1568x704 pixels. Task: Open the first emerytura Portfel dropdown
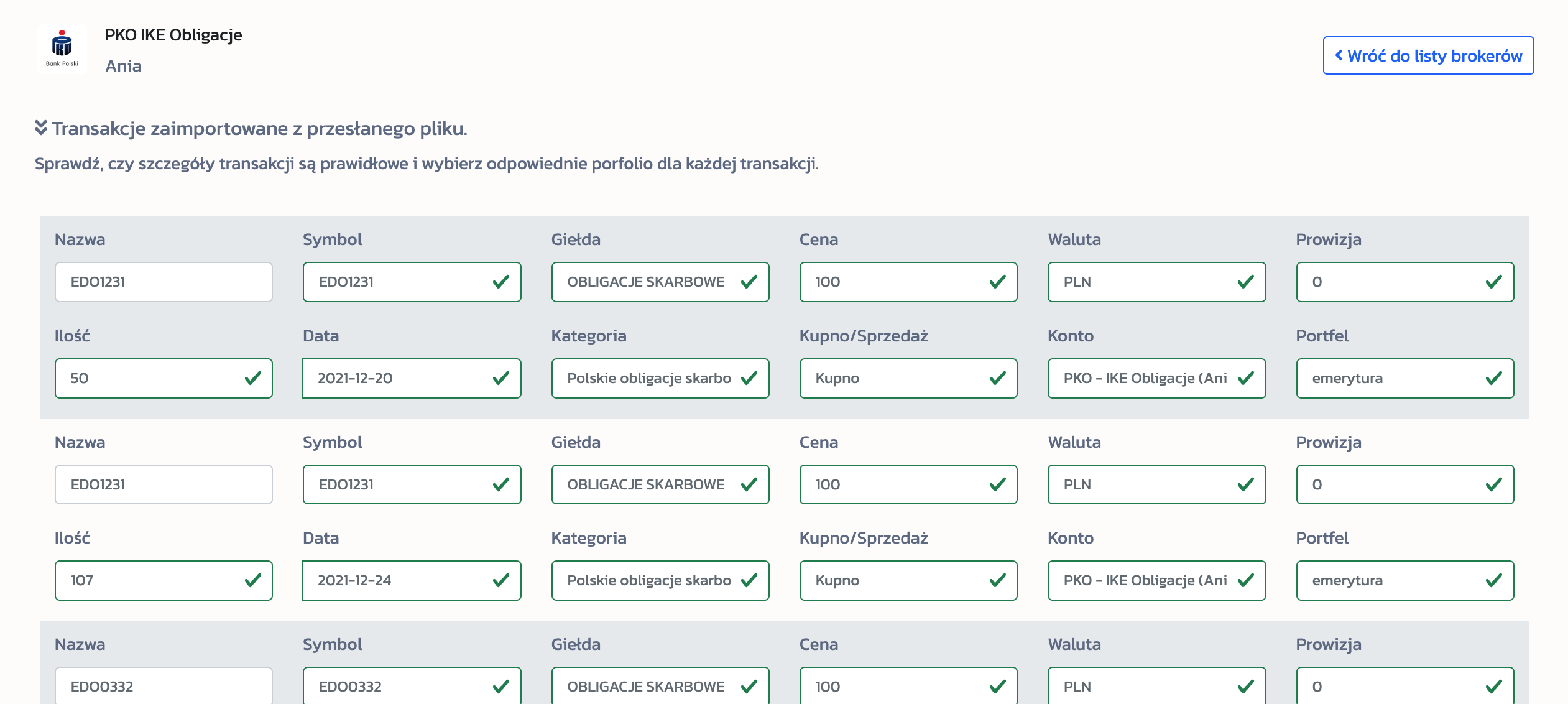point(1404,378)
